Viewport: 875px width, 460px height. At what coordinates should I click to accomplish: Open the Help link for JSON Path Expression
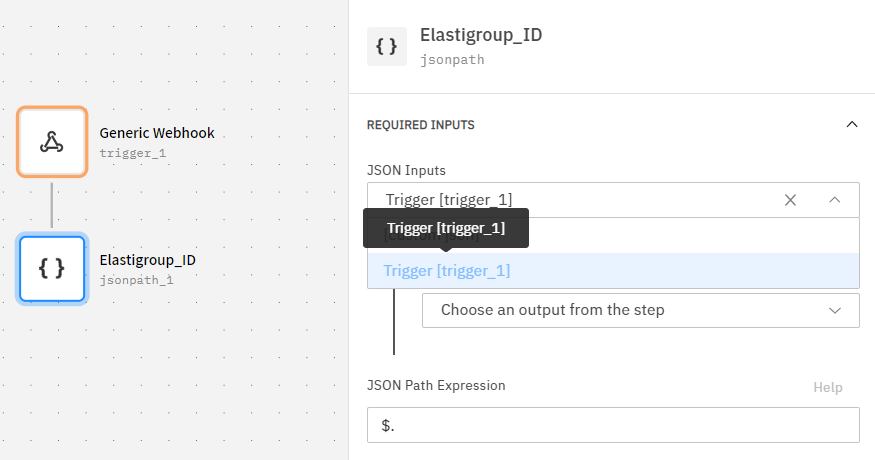[827, 387]
